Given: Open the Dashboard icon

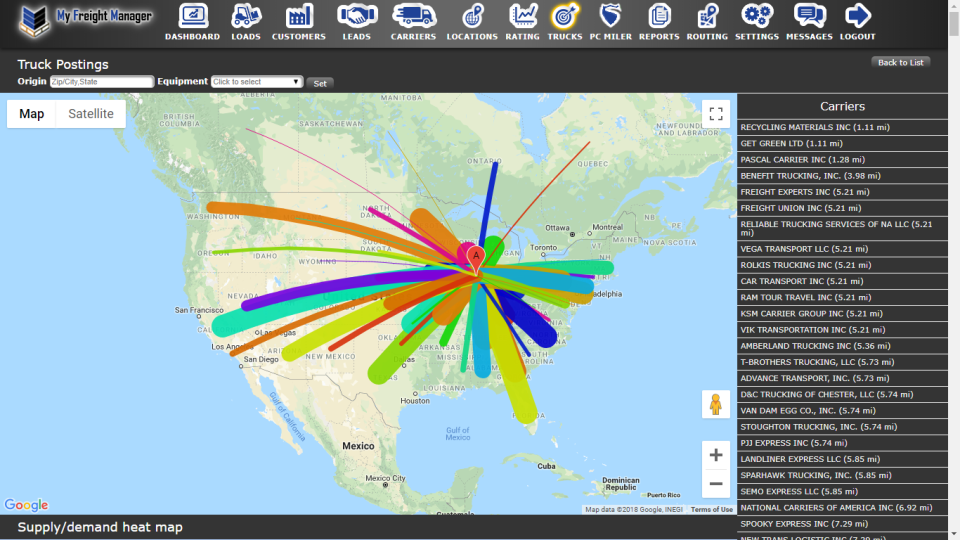Looking at the screenshot, I should (x=193, y=16).
